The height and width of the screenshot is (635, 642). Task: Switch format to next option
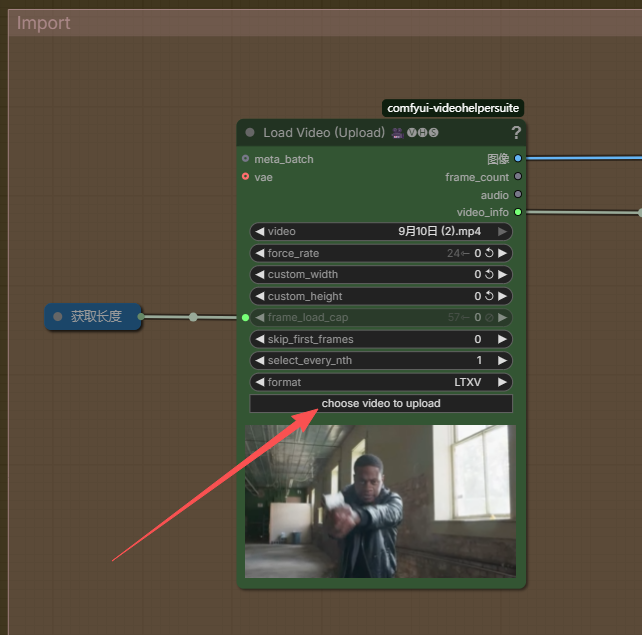(502, 382)
